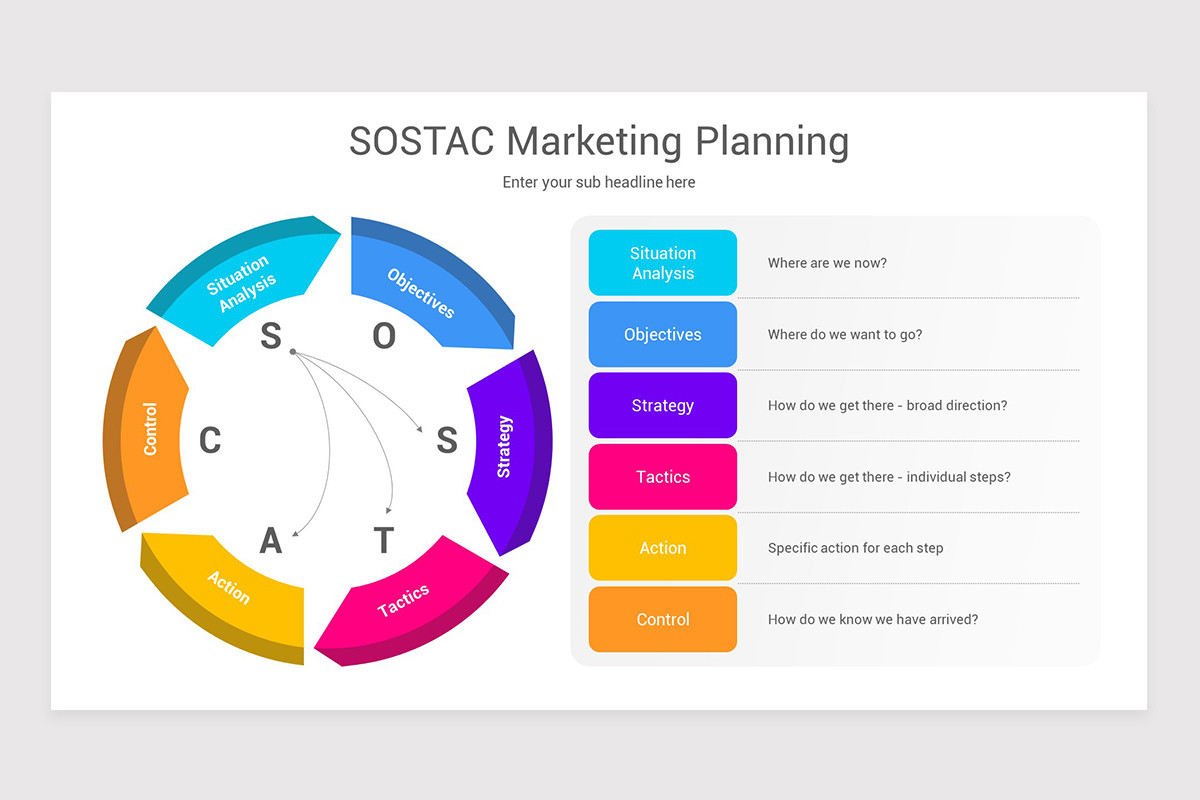Click the letter O inside the wheel
This screenshot has width=1200, height=800.
coord(384,336)
